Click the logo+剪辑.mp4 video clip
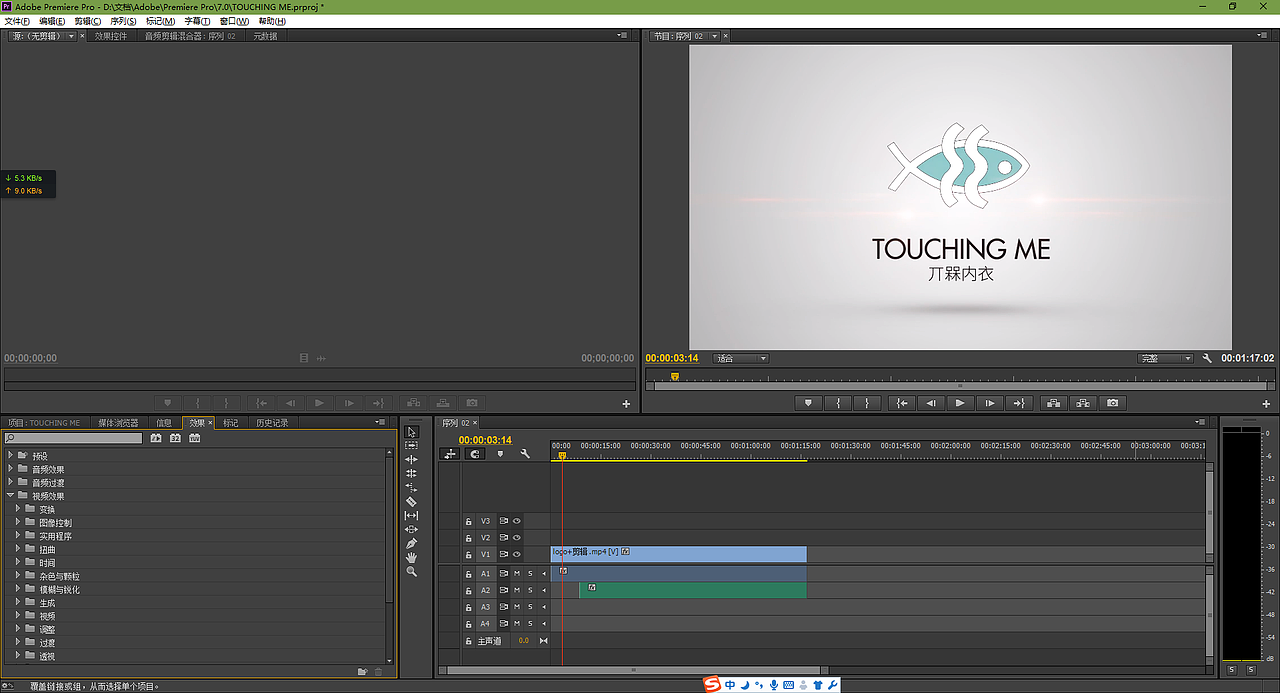 pyautogui.click(x=679, y=554)
